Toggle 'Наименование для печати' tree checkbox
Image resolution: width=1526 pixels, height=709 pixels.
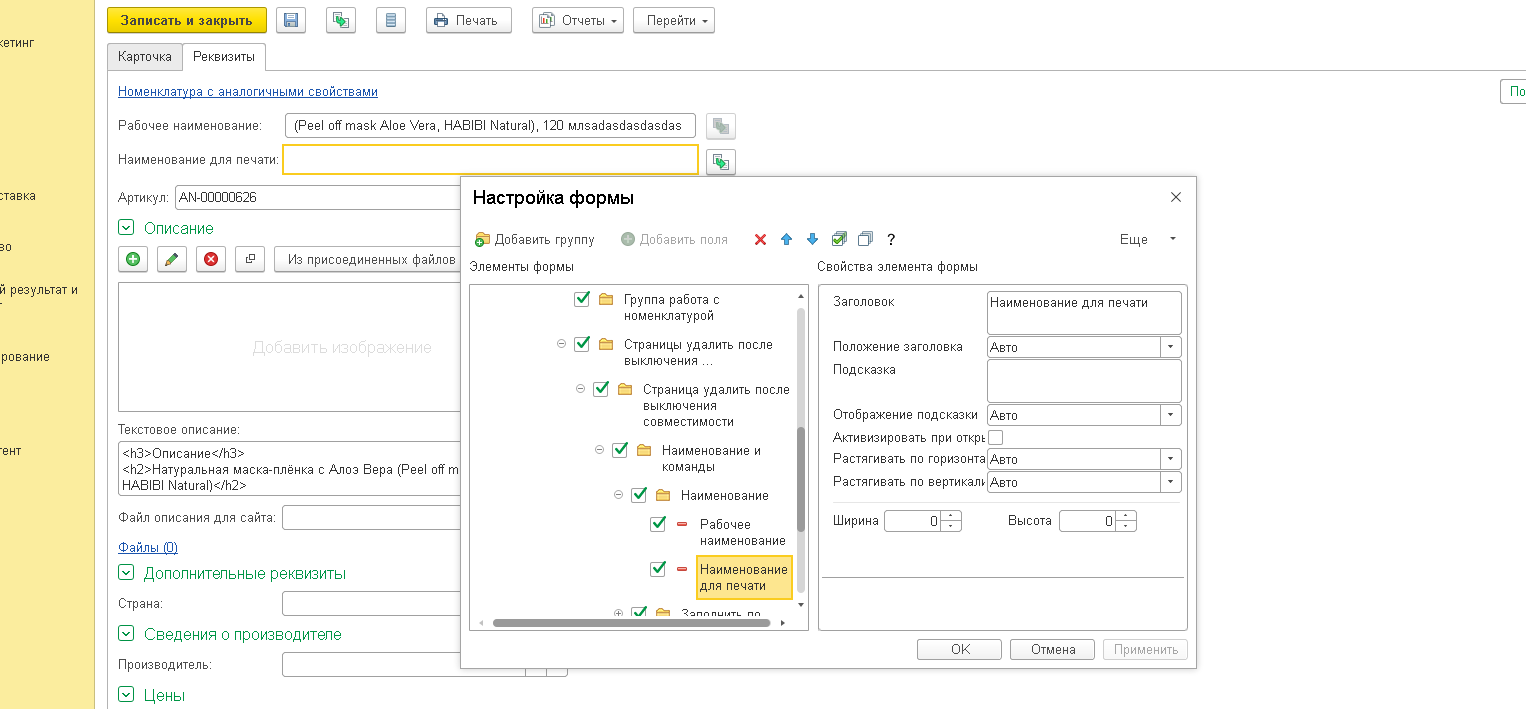(x=658, y=569)
